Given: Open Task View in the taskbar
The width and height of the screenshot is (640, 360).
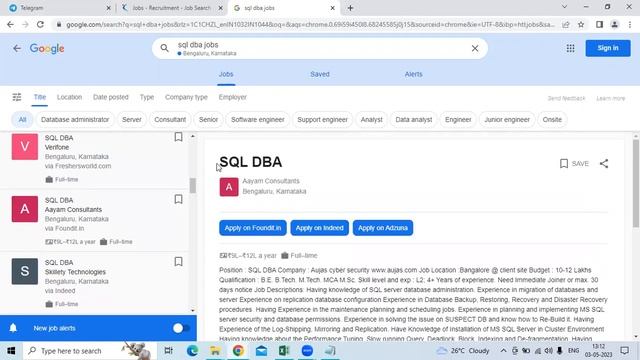Looking at the screenshot, I should (x=168, y=351).
